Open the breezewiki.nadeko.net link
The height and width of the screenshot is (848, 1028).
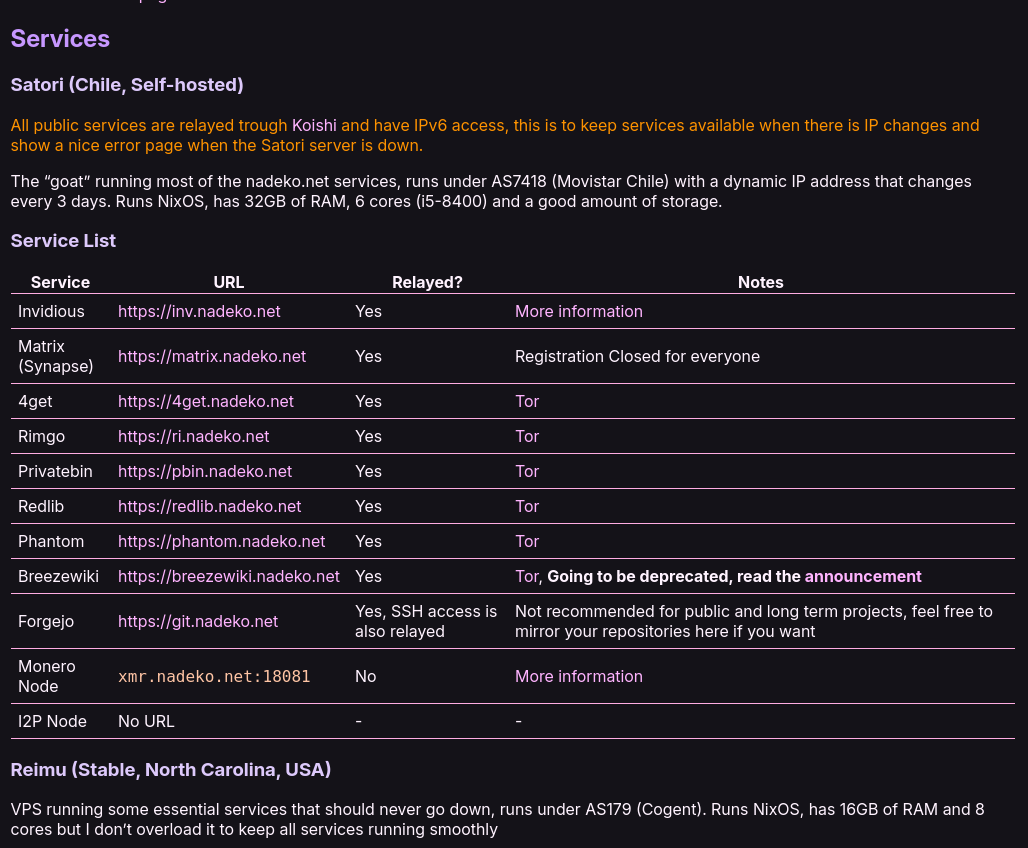tap(229, 576)
